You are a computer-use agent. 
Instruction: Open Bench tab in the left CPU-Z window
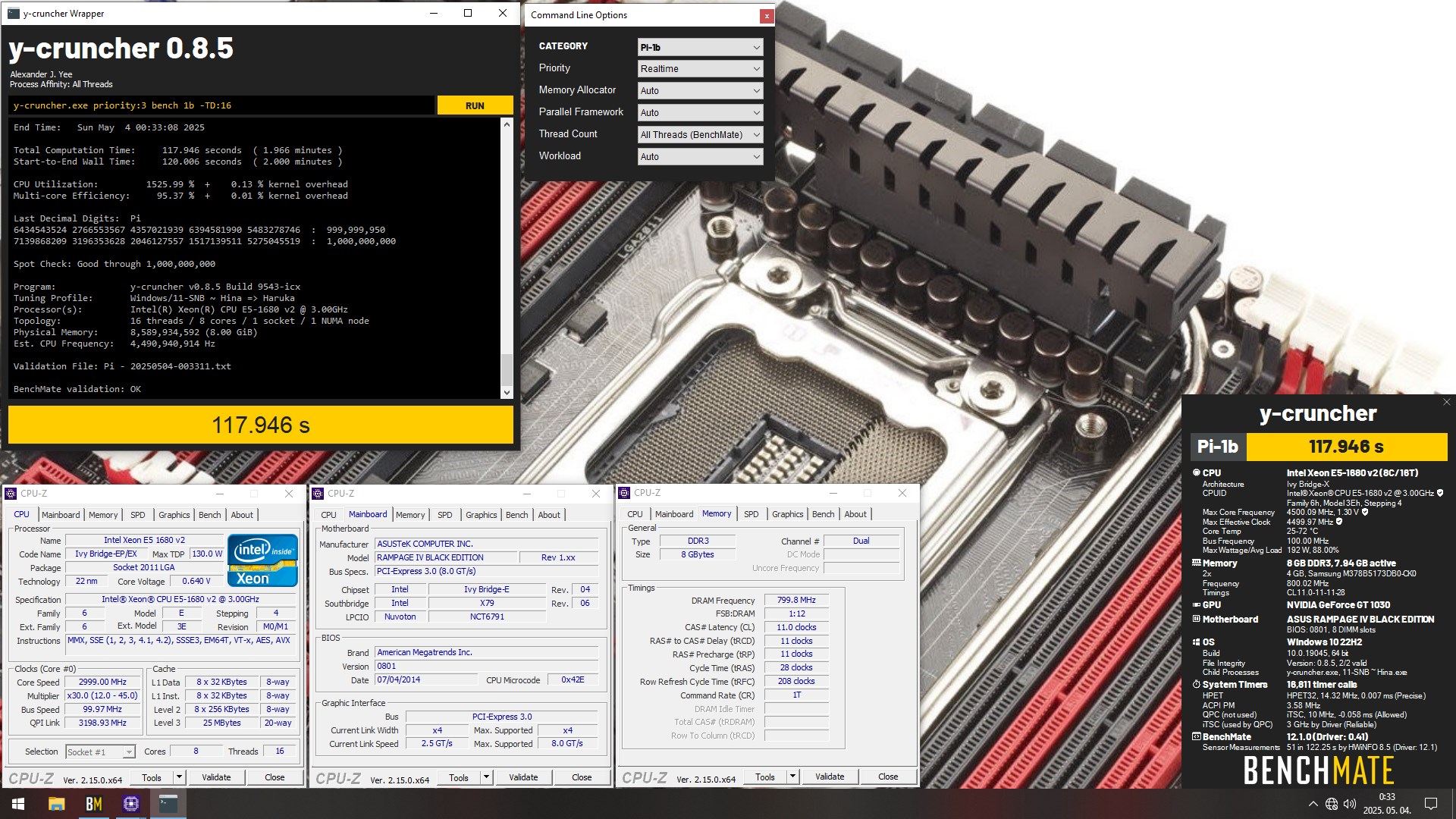[x=209, y=515]
